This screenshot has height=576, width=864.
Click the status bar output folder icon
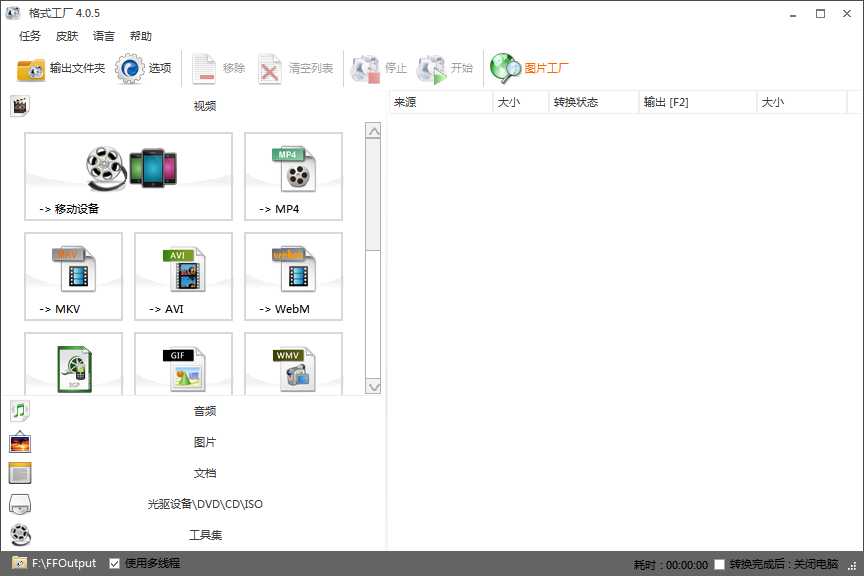[20, 563]
